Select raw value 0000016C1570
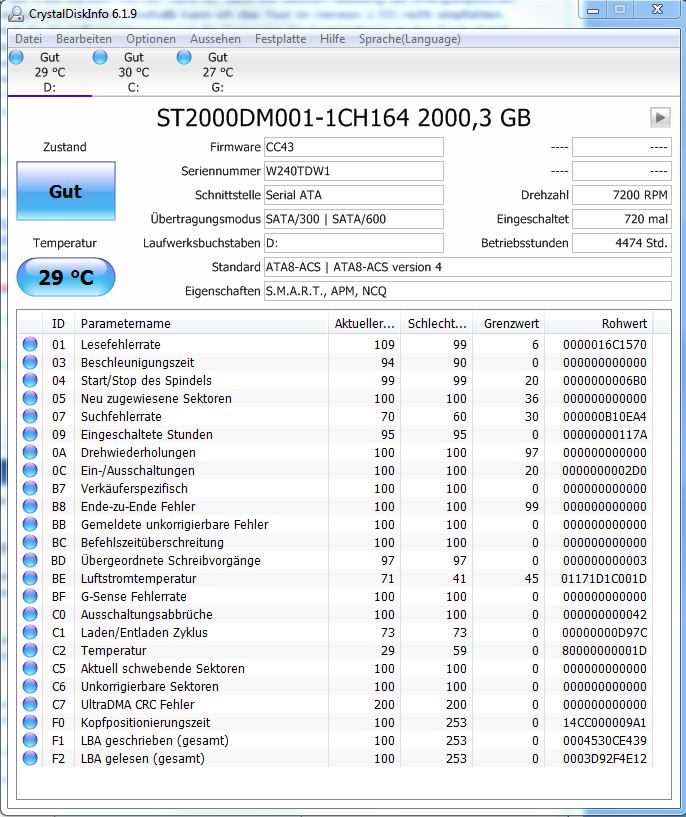This screenshot has height=817, width=686. 605,344
